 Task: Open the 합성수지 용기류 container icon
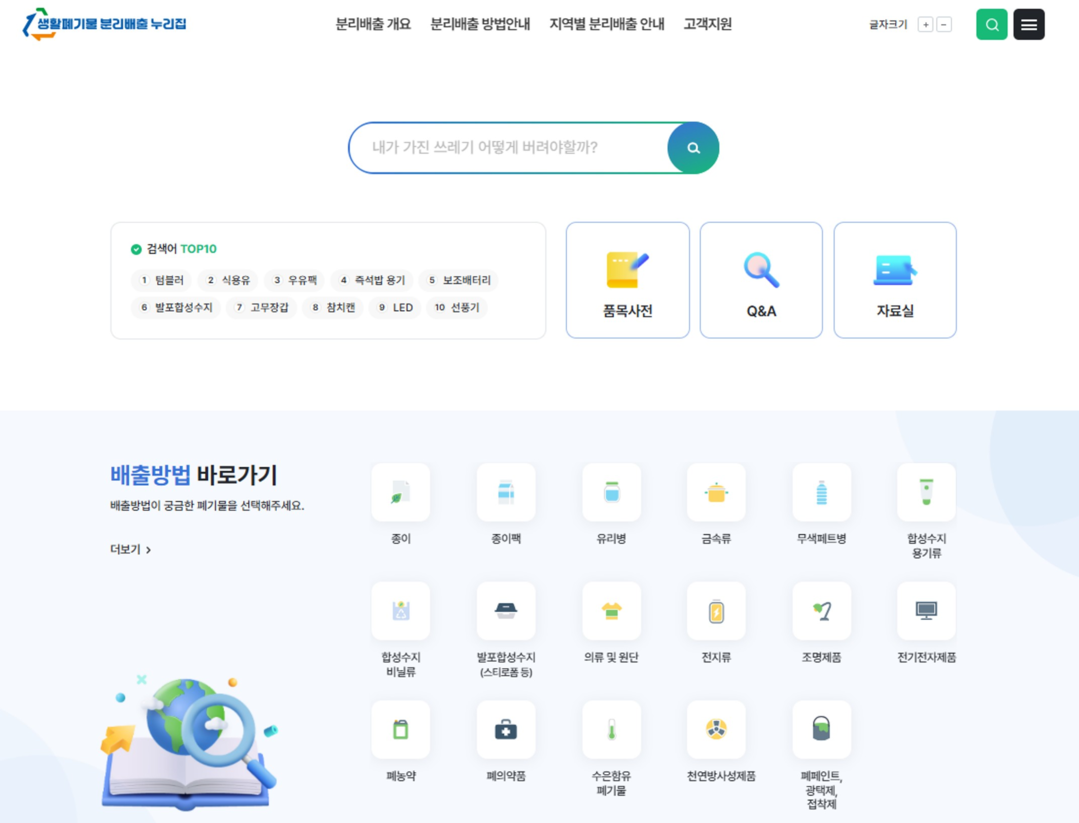(926, 492)
